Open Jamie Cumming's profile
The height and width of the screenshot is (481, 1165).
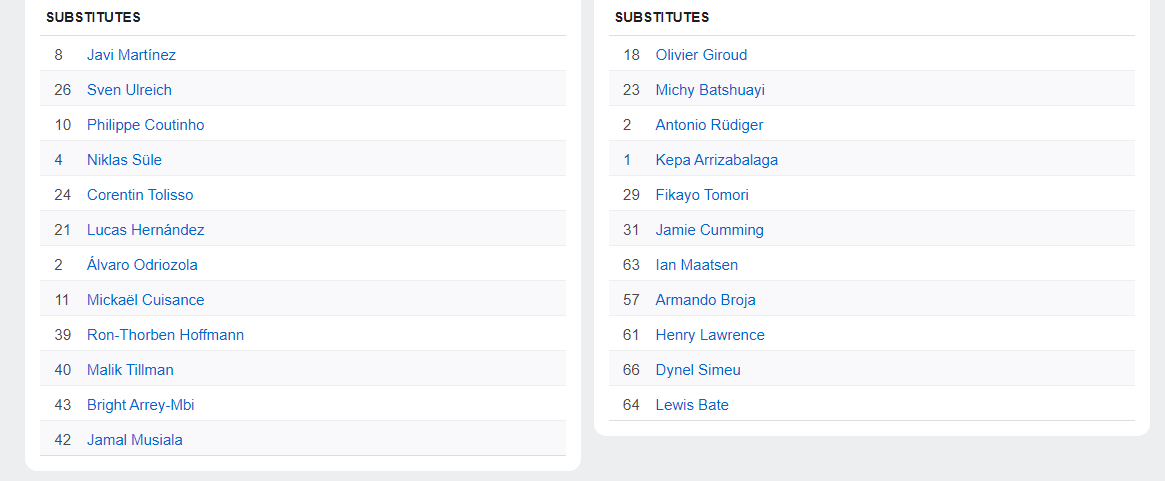[709, 230]
